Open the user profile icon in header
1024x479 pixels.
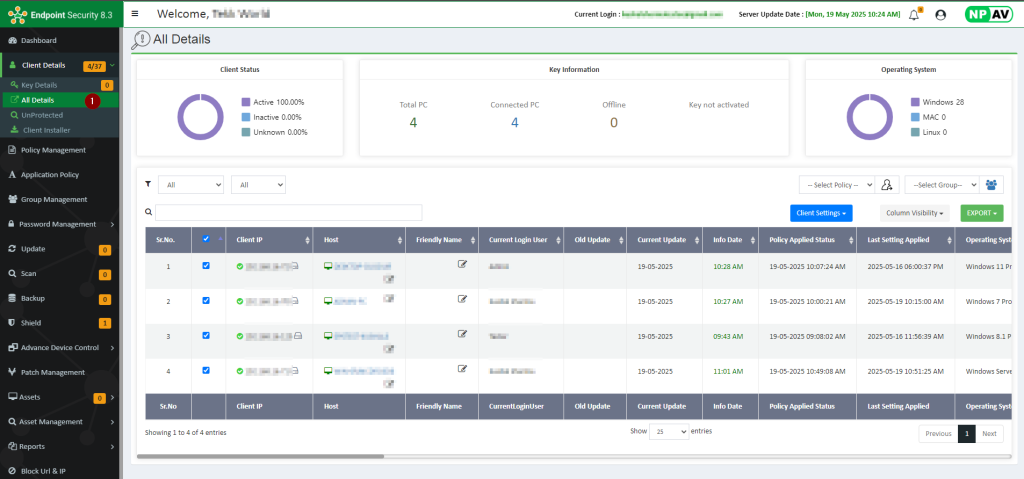click(940, 15)
